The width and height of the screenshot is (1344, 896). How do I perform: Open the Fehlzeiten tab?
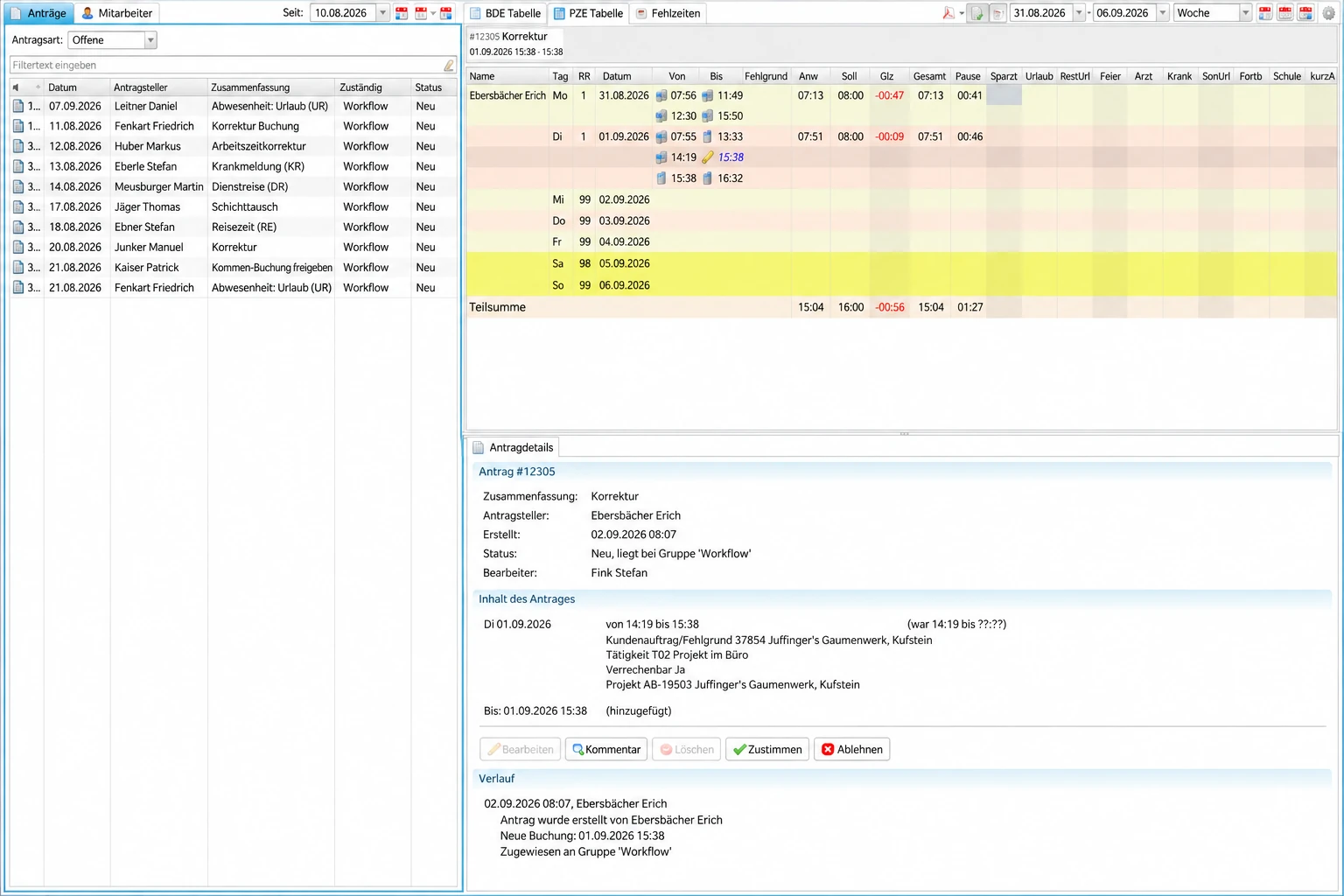click(668, 13)
